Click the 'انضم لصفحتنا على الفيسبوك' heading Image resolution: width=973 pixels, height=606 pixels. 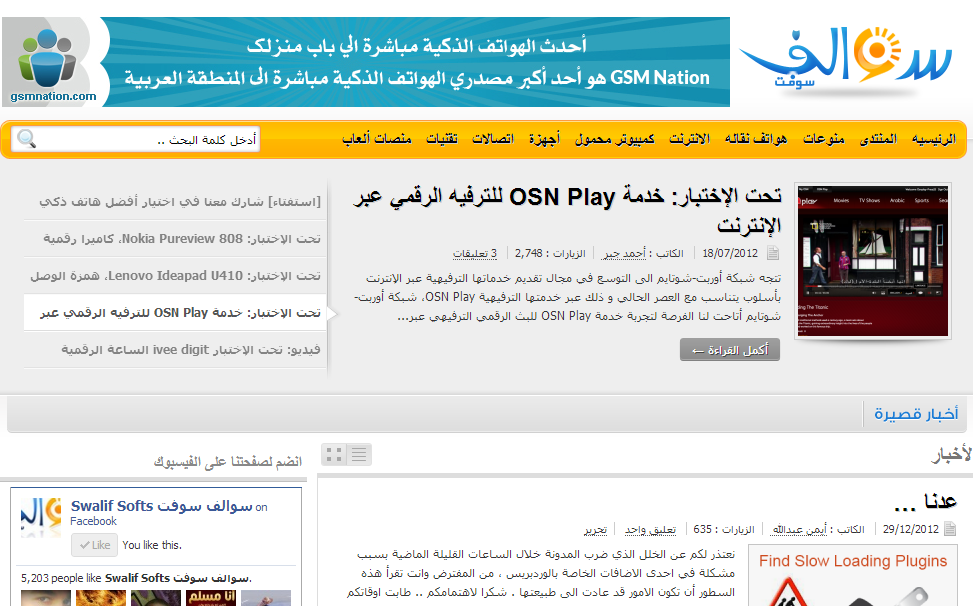(x=227, y=462)
